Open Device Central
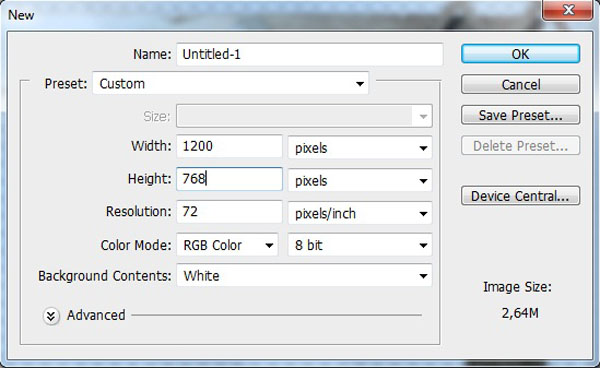600x368 pixels. (x=520, y=196)
